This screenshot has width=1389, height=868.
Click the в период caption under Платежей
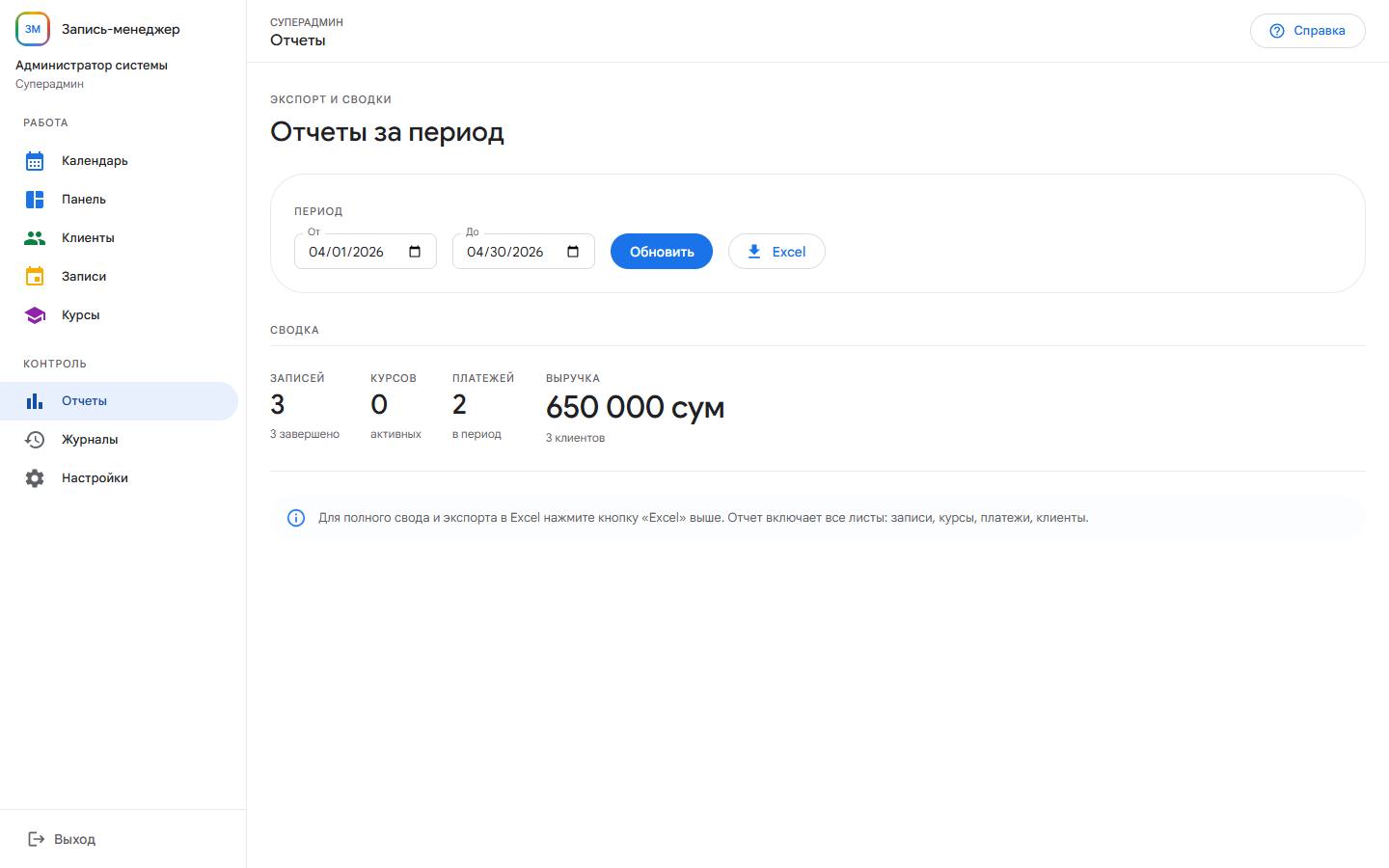coord(477,434)
